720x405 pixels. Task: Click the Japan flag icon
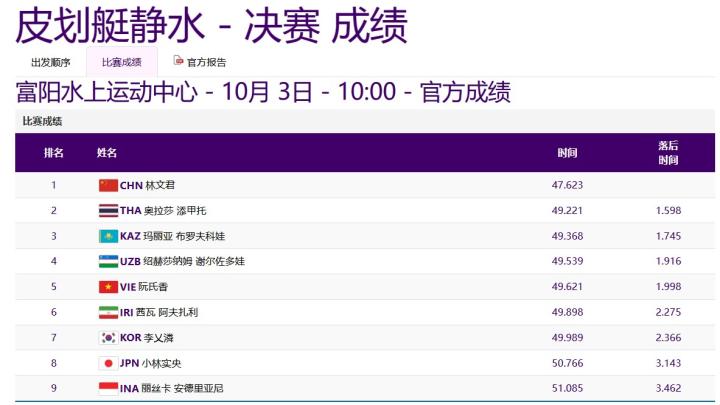pos(108,363)
